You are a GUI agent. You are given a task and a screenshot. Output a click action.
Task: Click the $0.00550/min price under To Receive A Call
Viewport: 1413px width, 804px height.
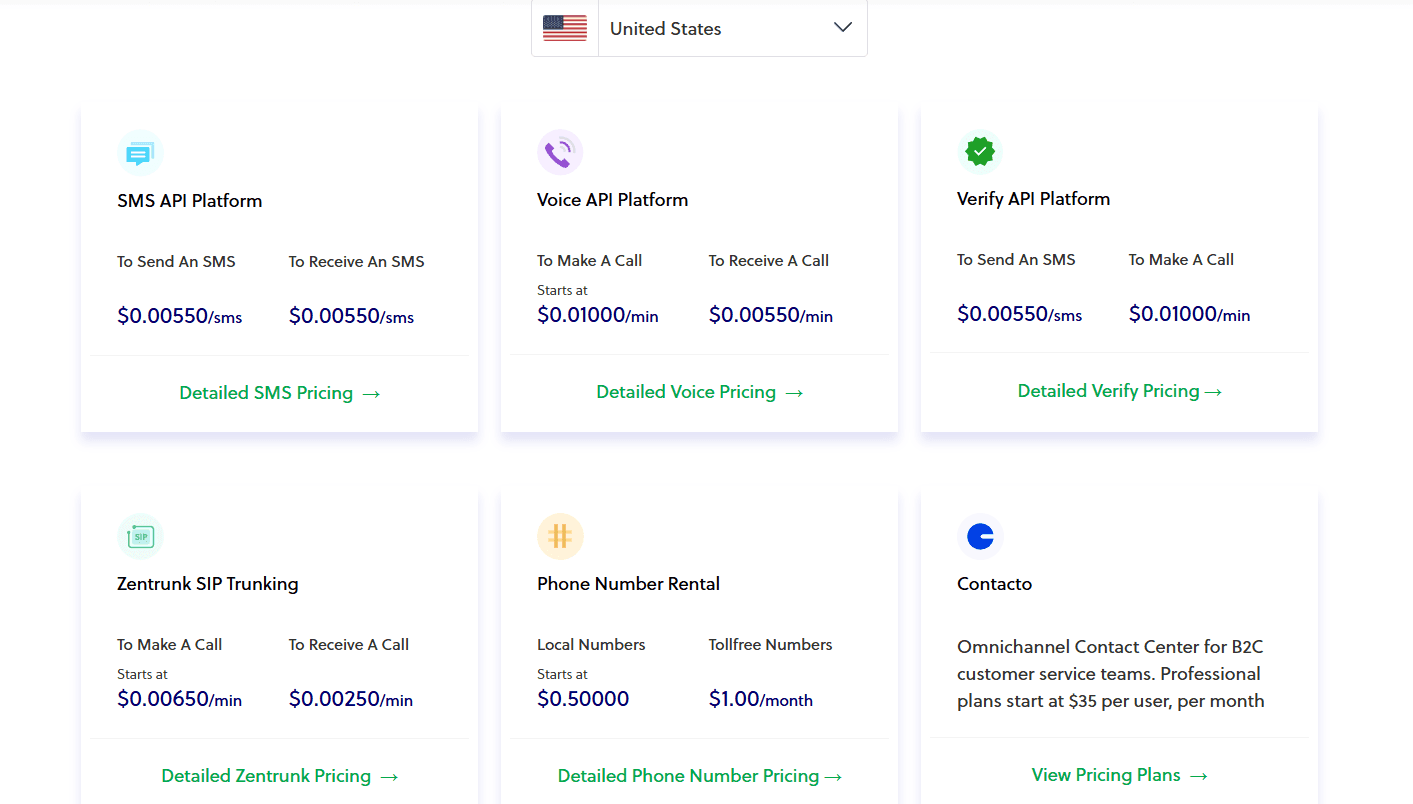click(771, 316)
